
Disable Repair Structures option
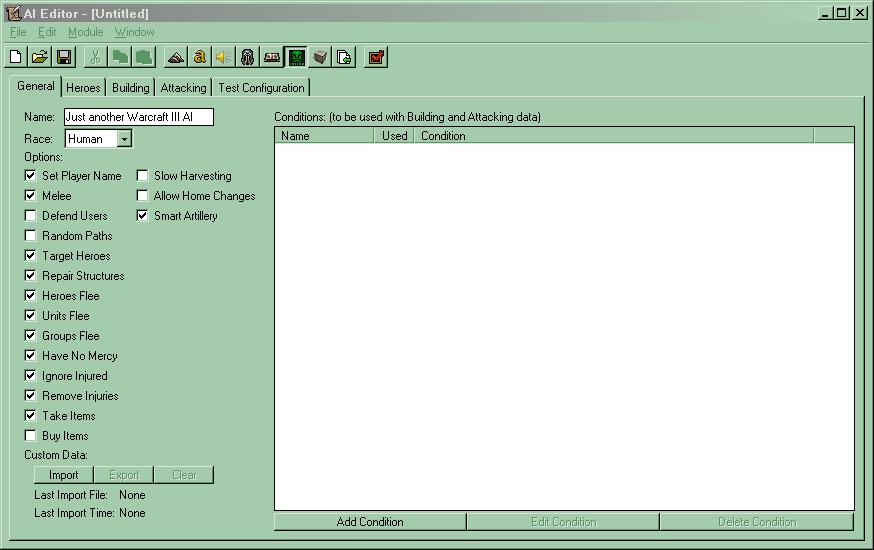[31, 276]
